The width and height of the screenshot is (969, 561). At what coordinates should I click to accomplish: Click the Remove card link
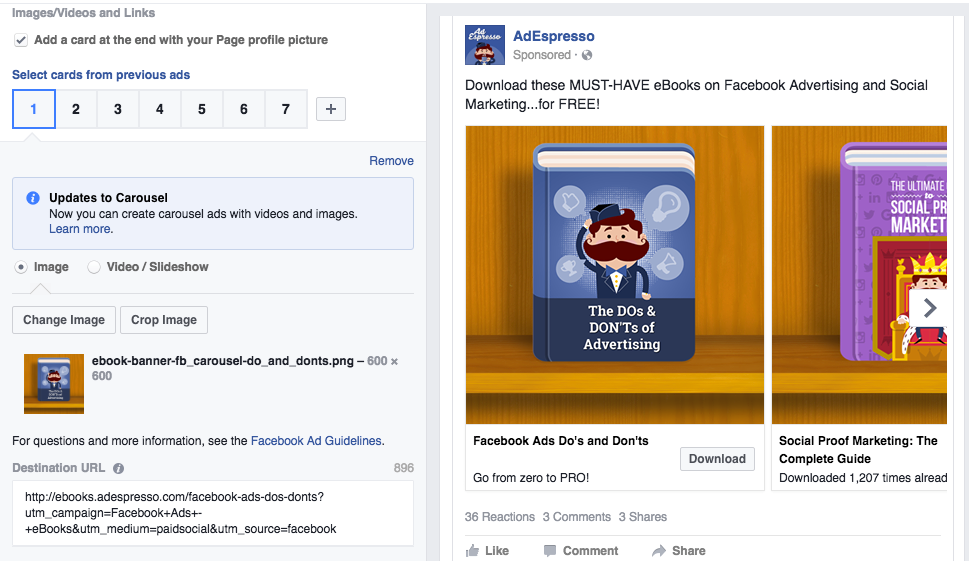click(391, 161)
